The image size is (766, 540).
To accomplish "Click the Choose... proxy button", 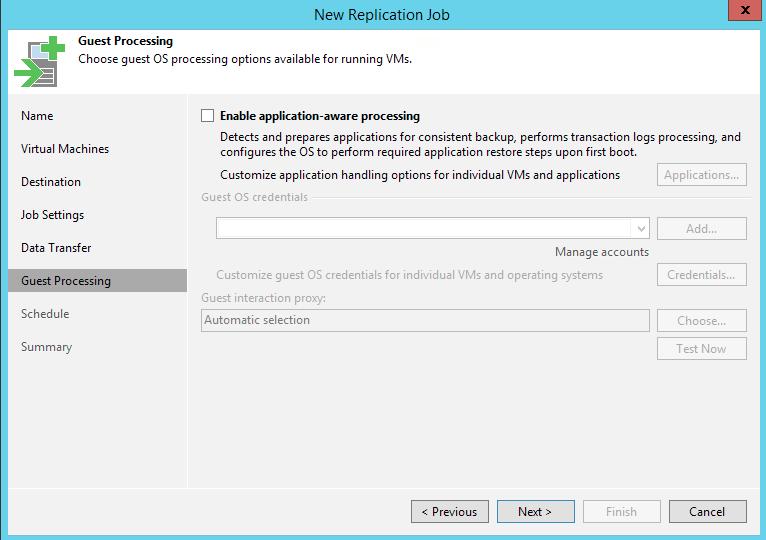I will click(702, 321).
